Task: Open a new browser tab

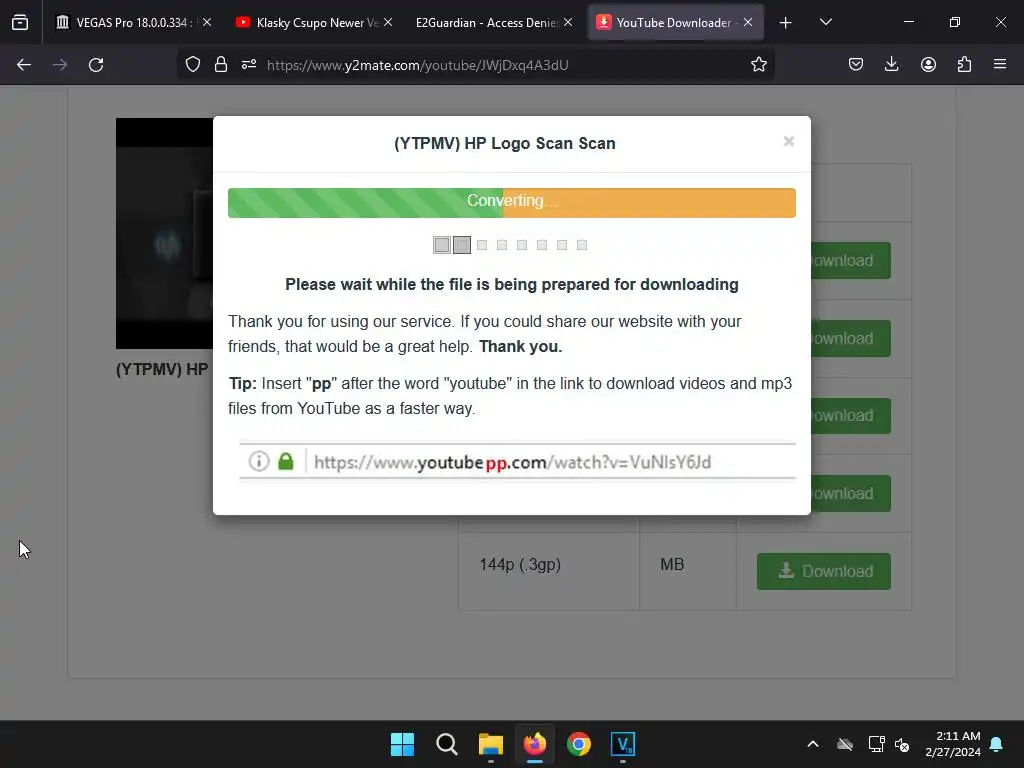Action: [x=786, y=23]
